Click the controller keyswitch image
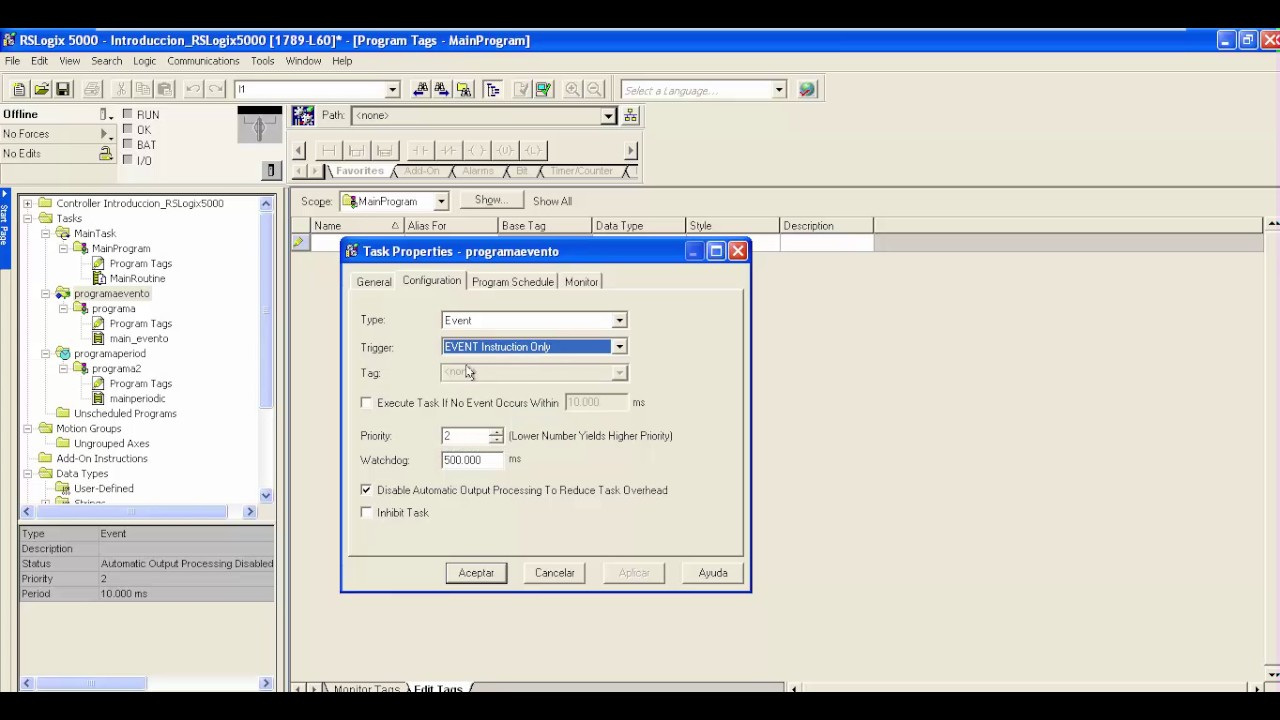 (x=259, y=125)
